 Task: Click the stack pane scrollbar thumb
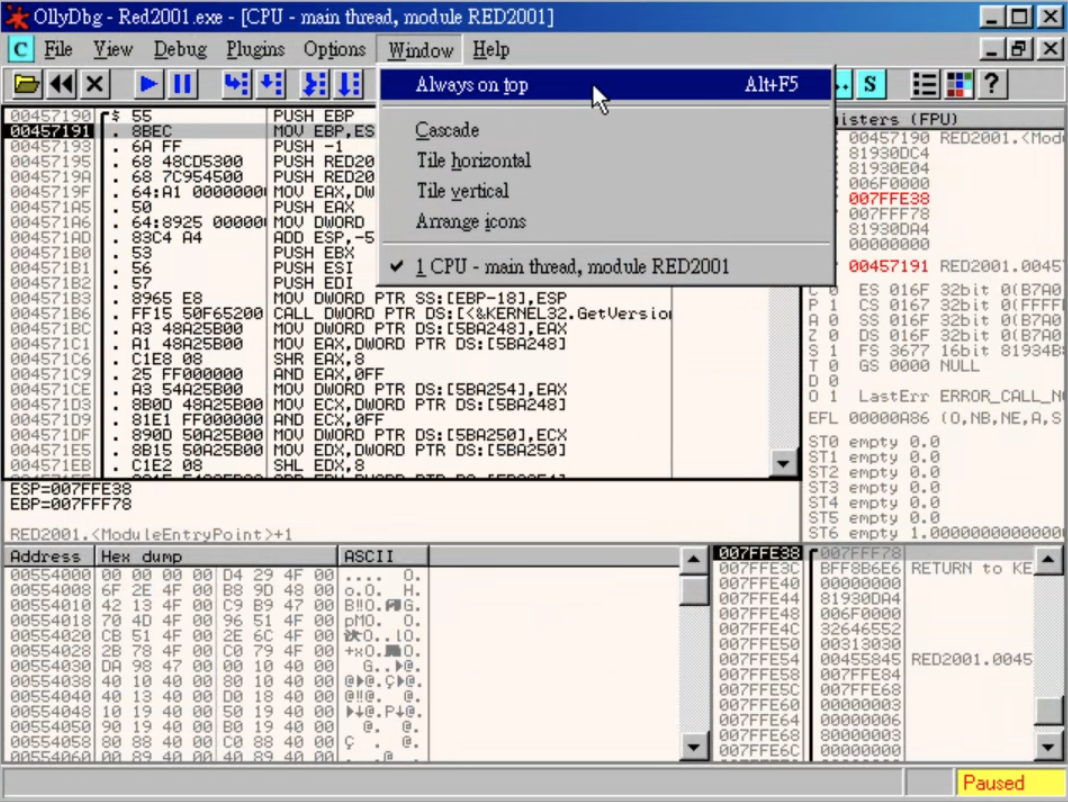tap(1048, 712)
